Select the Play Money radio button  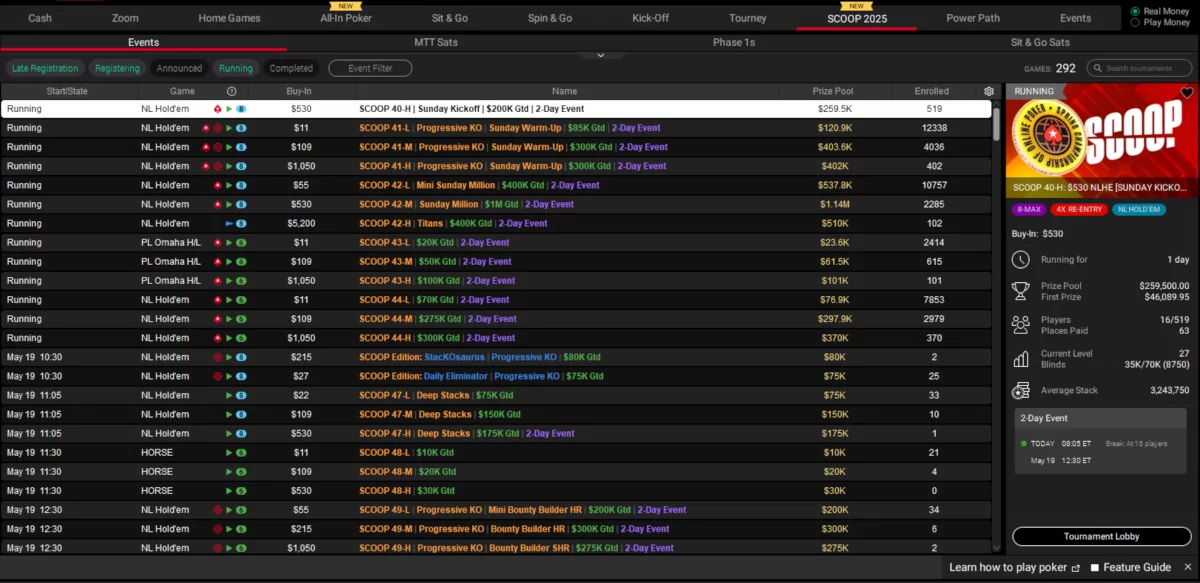pos(1135,22)
